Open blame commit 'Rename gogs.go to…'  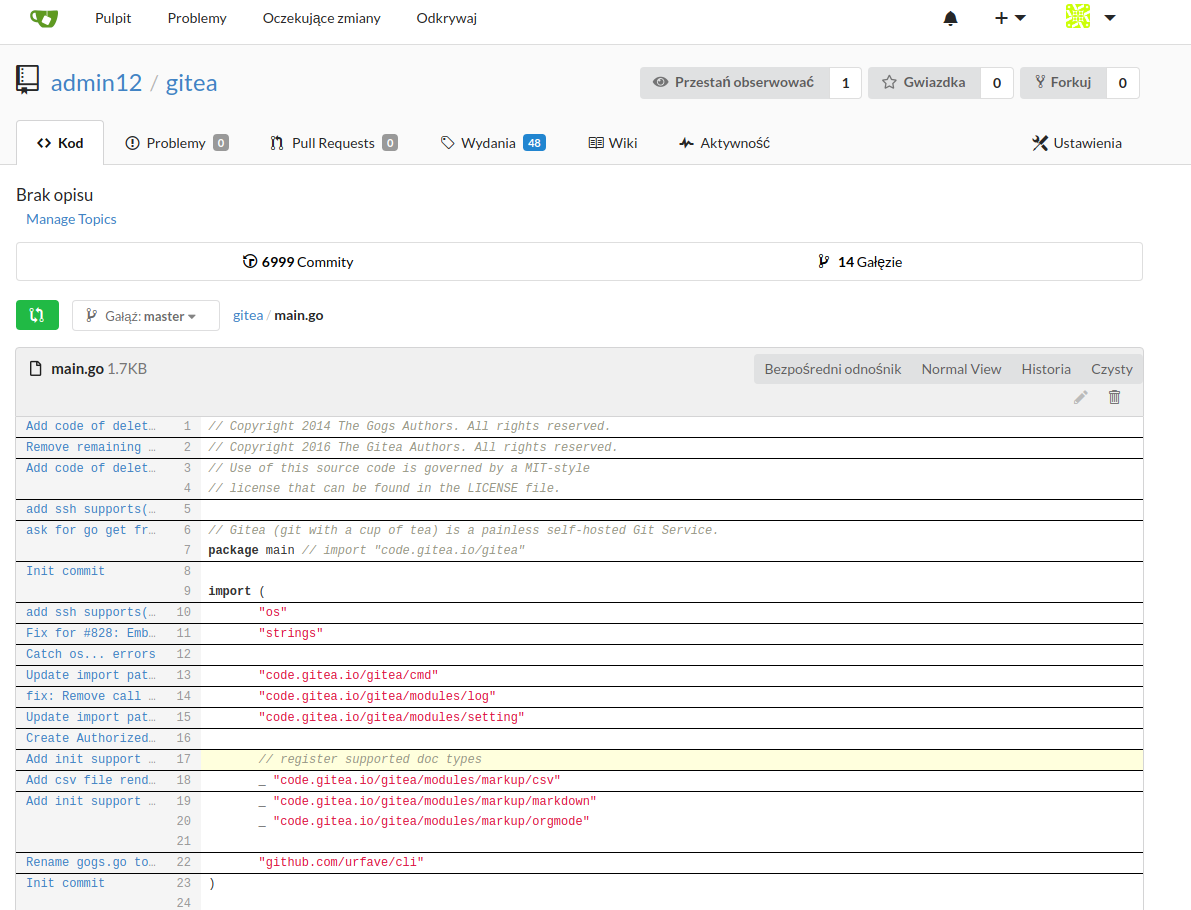pyautogui.click(x=90, y=862)
